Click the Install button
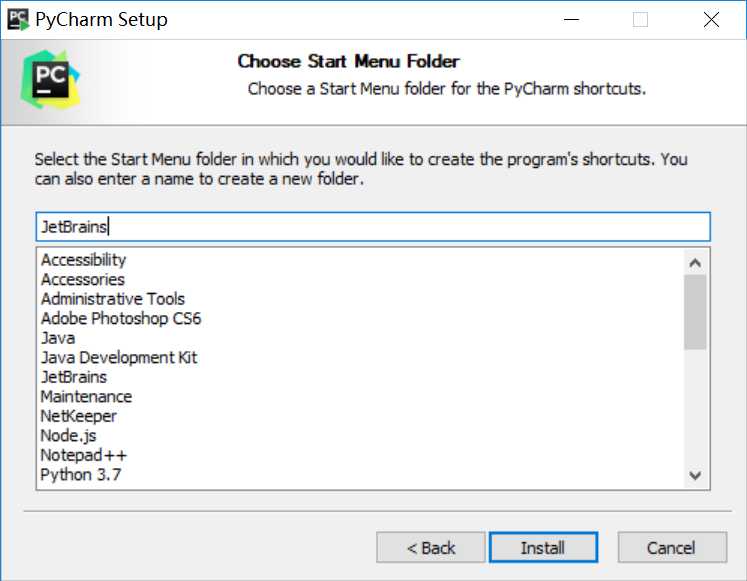 (x=543, y=548)
